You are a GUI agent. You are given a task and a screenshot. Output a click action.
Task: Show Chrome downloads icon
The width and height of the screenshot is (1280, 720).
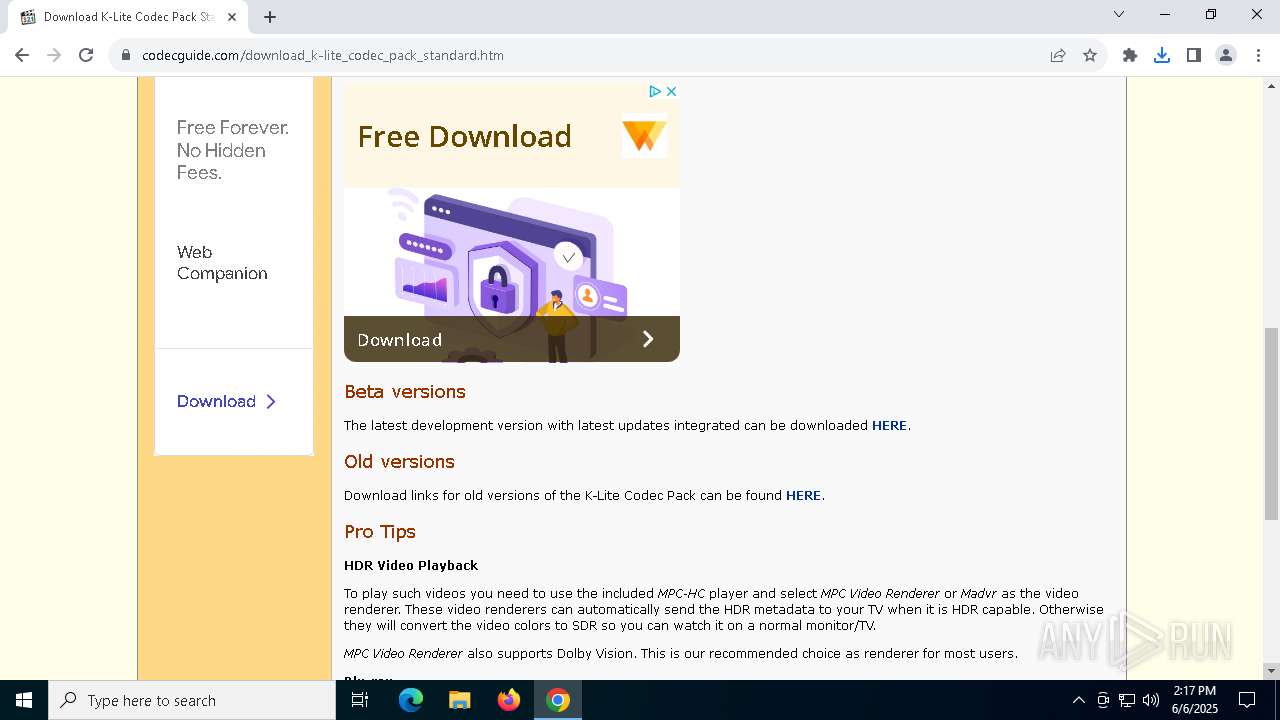point(1162,55)
